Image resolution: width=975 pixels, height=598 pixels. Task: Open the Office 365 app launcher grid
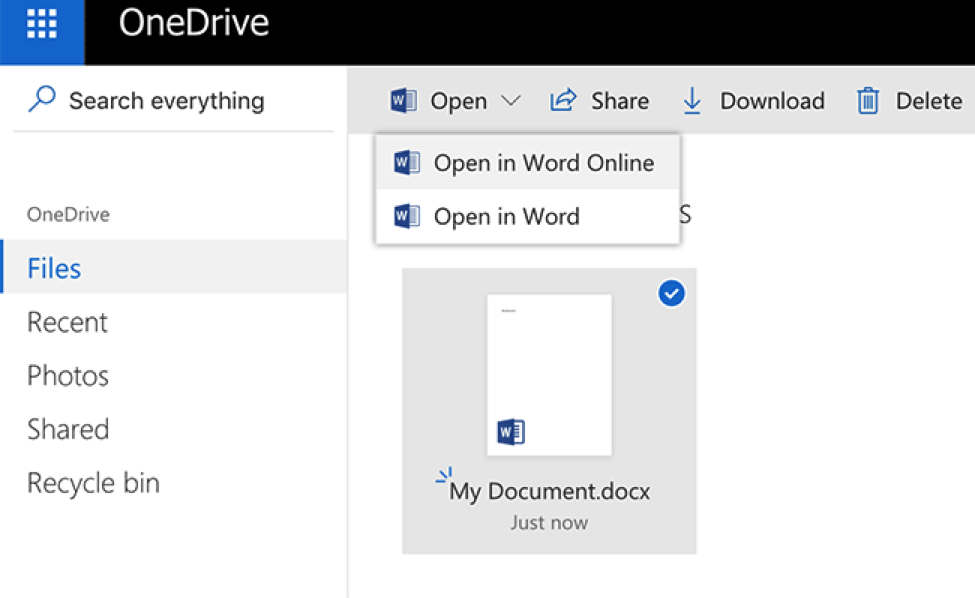coord(40,22)
